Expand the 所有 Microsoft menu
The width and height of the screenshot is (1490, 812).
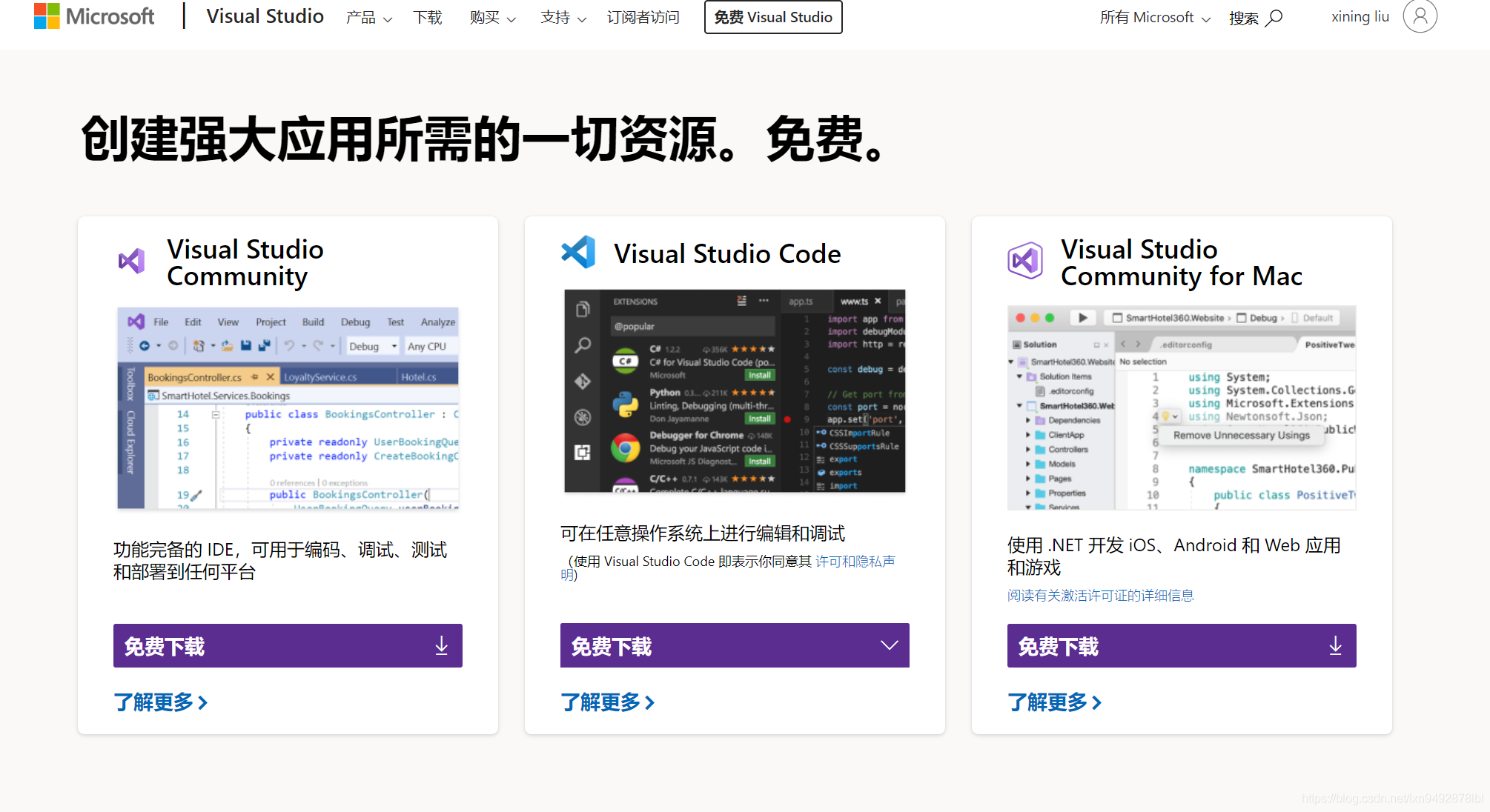(x=1154, y=18)
